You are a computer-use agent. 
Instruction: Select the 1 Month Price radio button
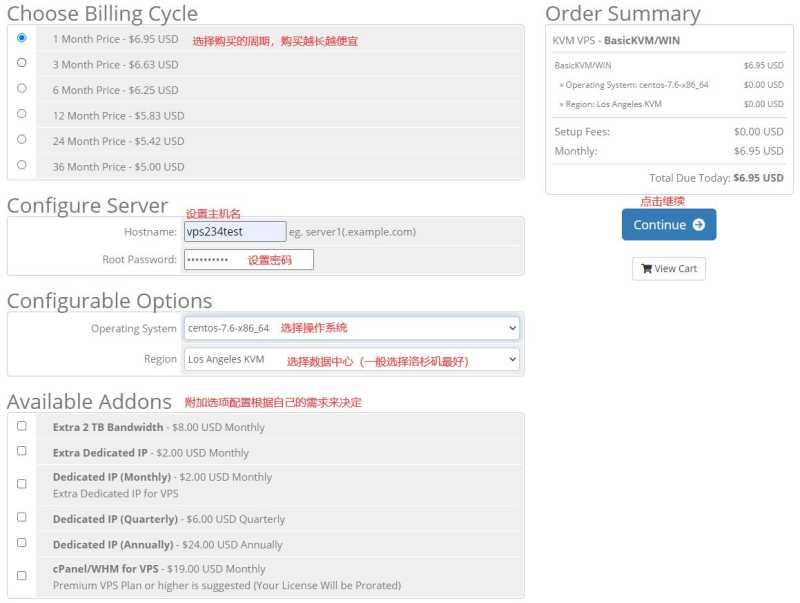[21, 38]
